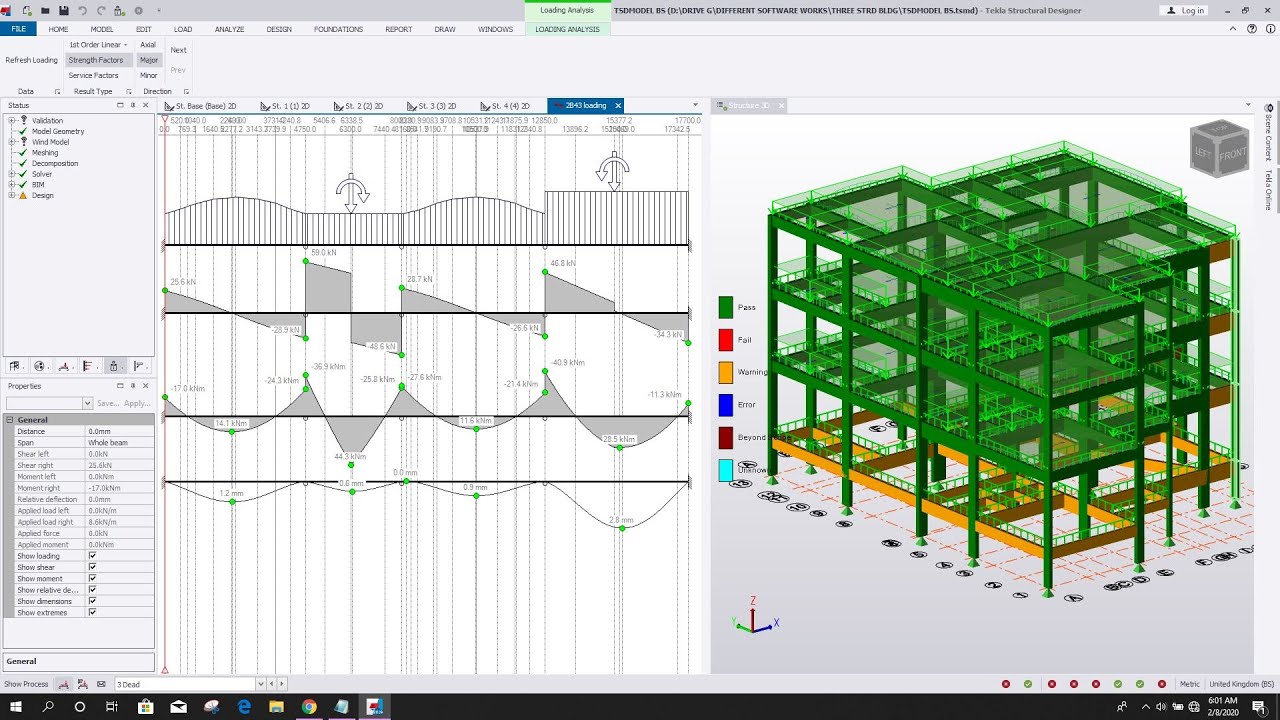This screenshot has height=720, width=1280.
Task: Expand the Validation tree node
Action: 12,120
